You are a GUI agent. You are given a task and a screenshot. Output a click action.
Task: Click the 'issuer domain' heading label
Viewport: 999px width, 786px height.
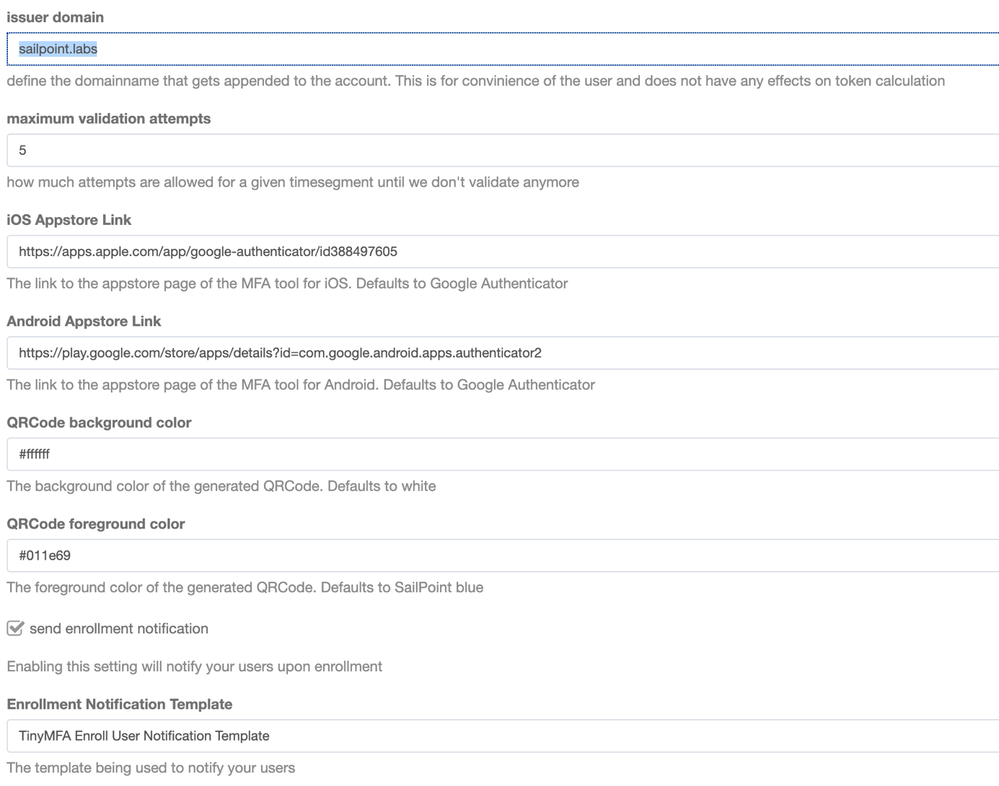tap(55, 17)
